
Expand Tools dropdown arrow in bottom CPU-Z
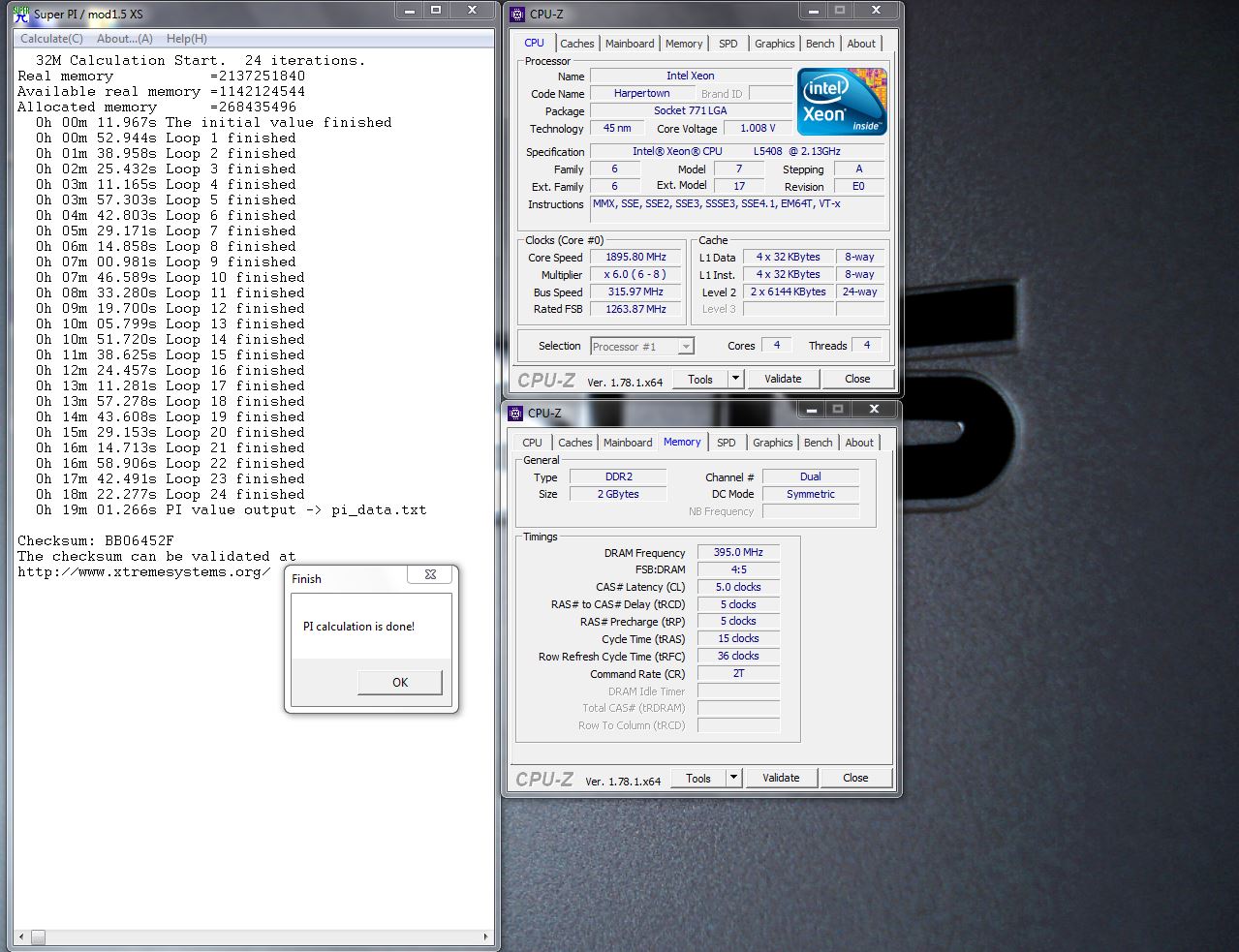(x=733, y=779)
